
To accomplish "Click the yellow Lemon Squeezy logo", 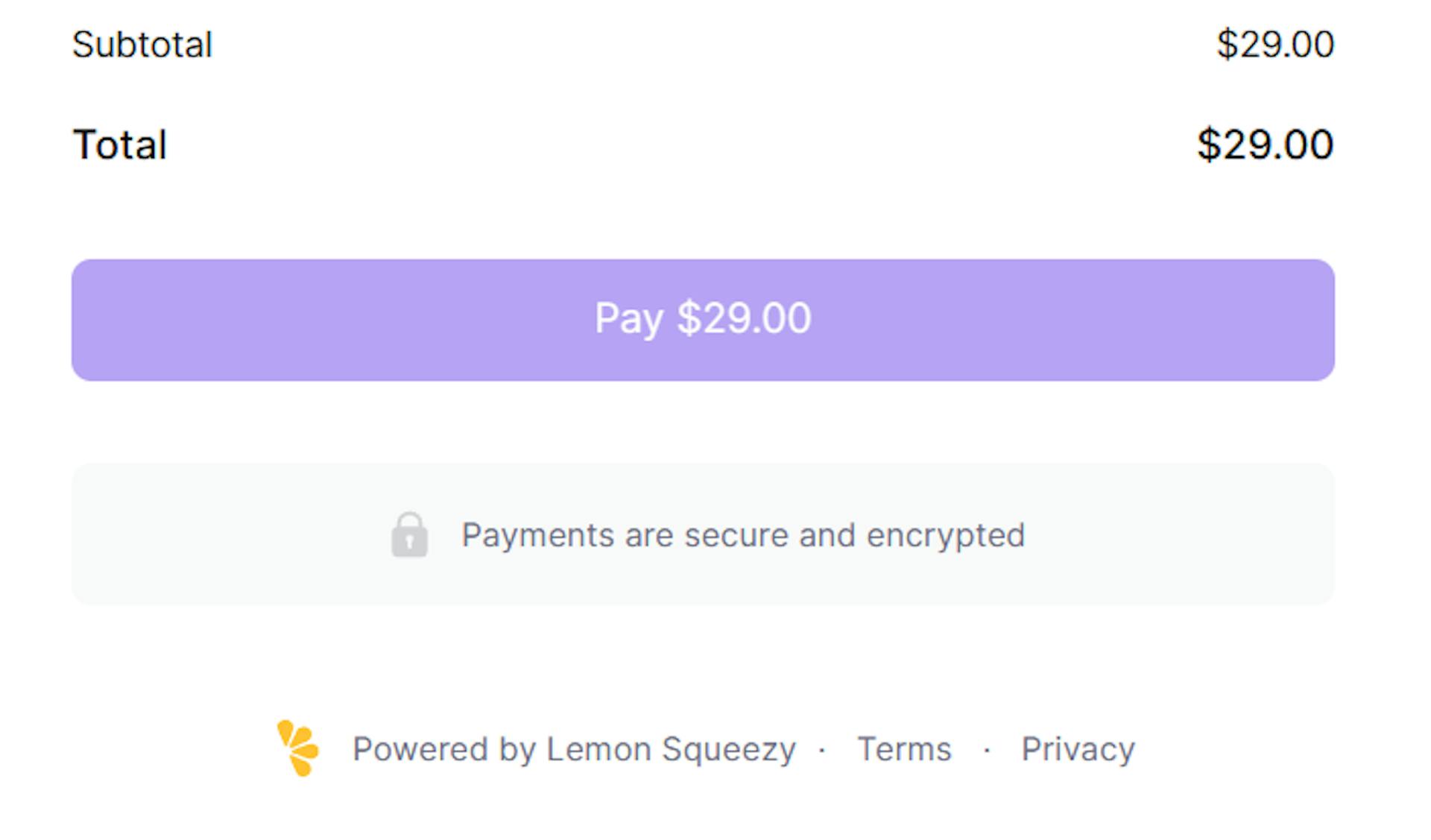I will coord(298,748).
